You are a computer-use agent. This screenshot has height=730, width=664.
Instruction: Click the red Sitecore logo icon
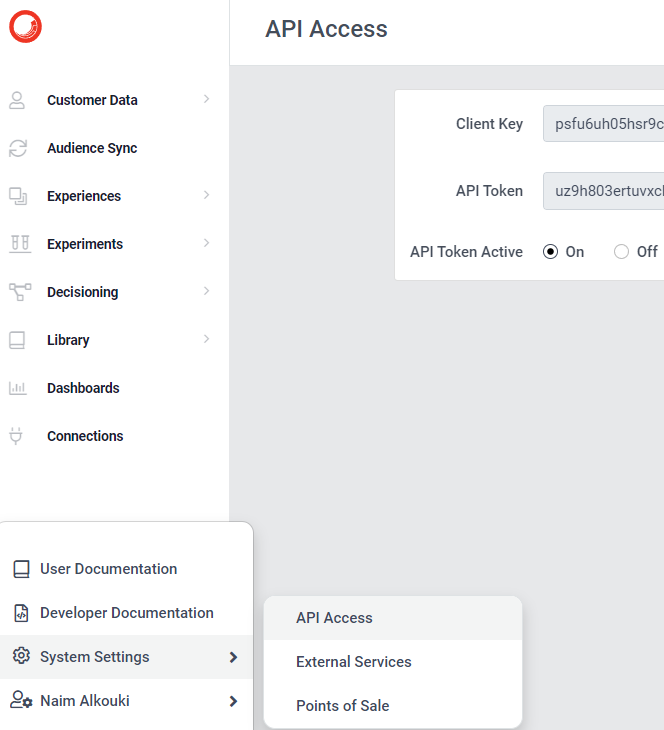pos(25,27)
